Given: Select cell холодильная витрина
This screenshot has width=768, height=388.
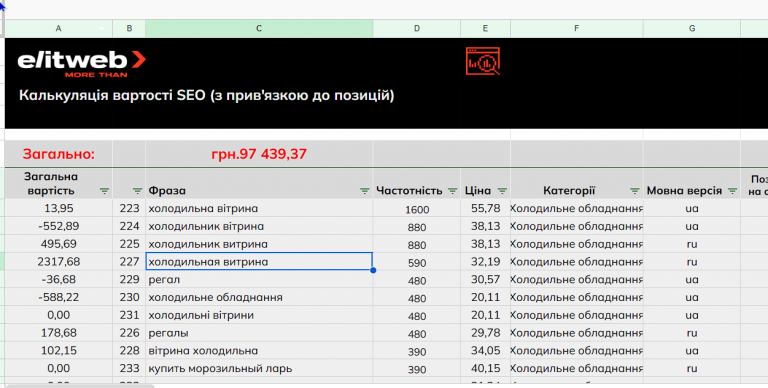Looking at the screenshot, I should pos(259,261).
